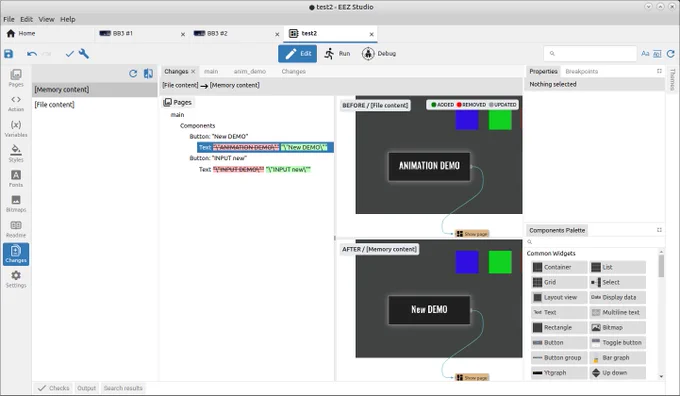Screen dimensions: 680x396
Task: Close the BB3 #2 tab
Action: click(x=278, y=34)
